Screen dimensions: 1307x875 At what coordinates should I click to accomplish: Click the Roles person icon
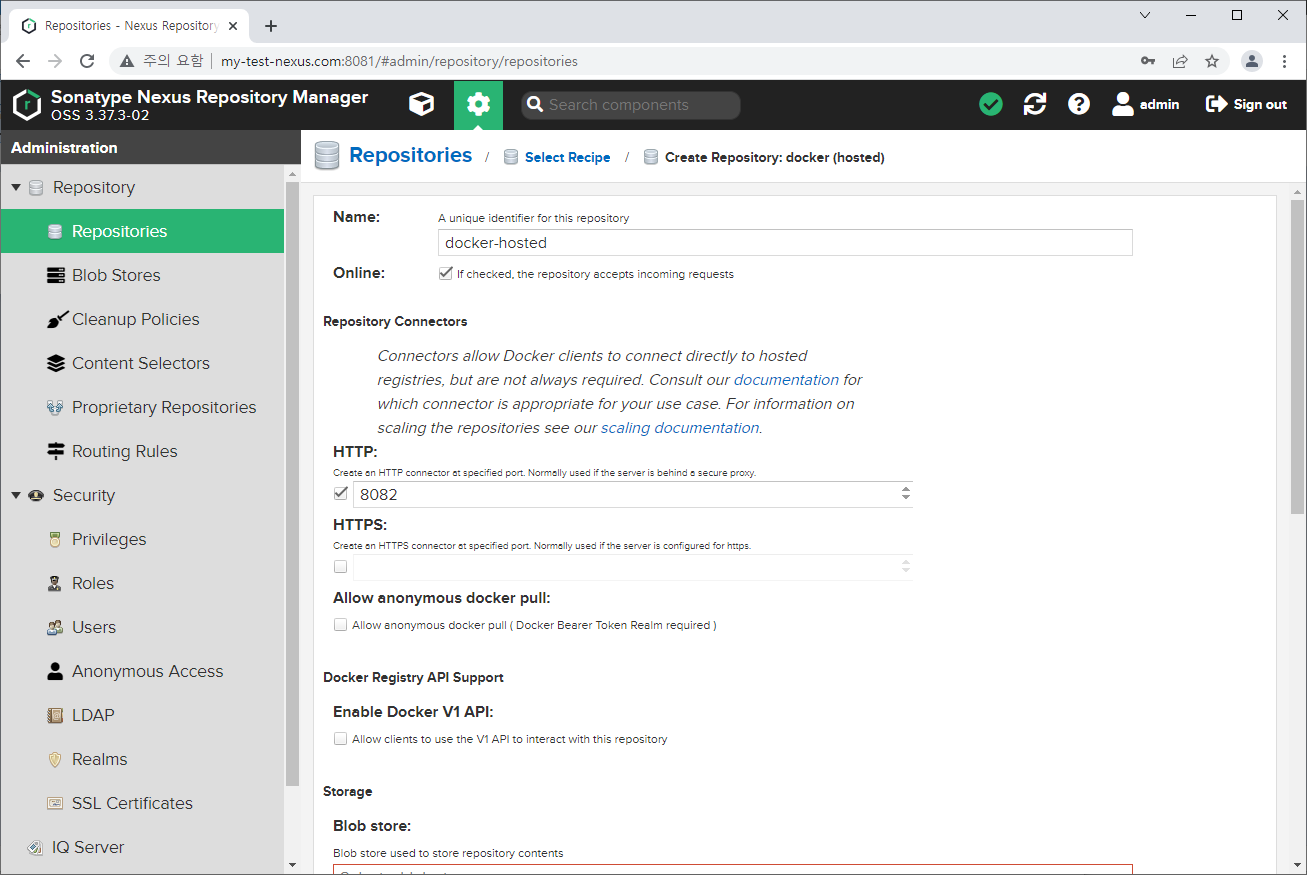(x=56, y=583)
